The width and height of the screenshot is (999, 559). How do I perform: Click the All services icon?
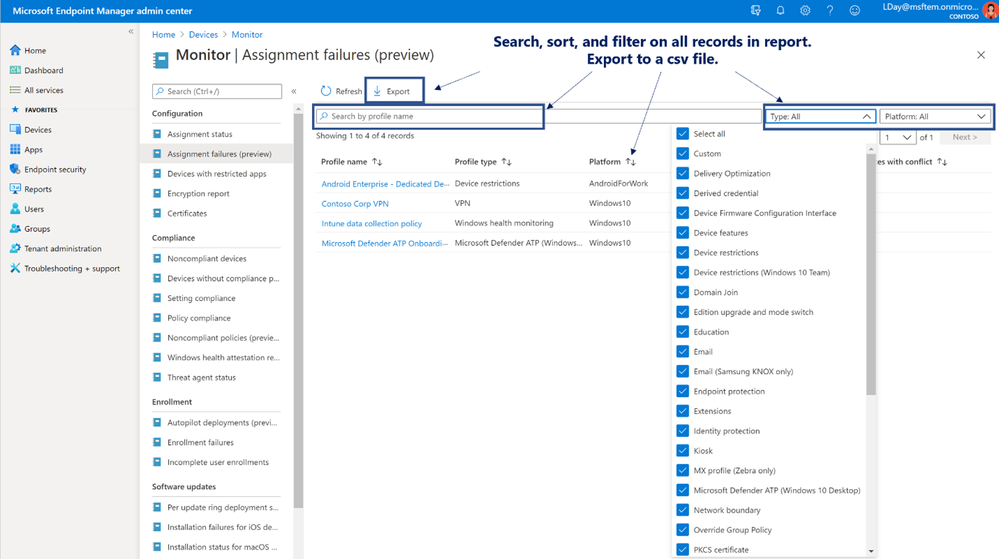coord(15,90)
